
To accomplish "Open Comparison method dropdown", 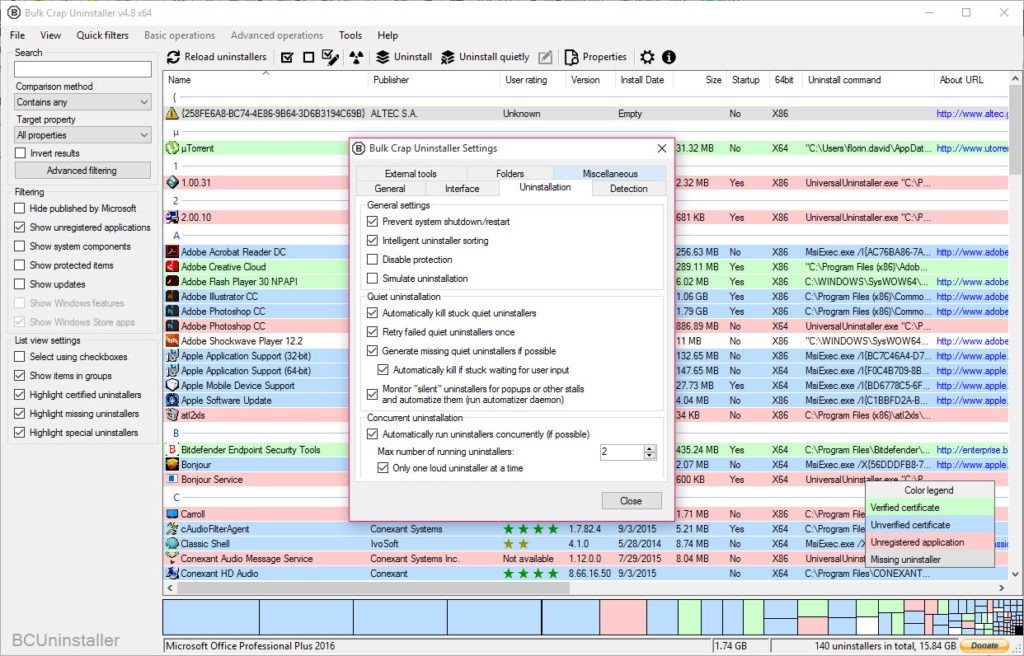I will (83, 102).
